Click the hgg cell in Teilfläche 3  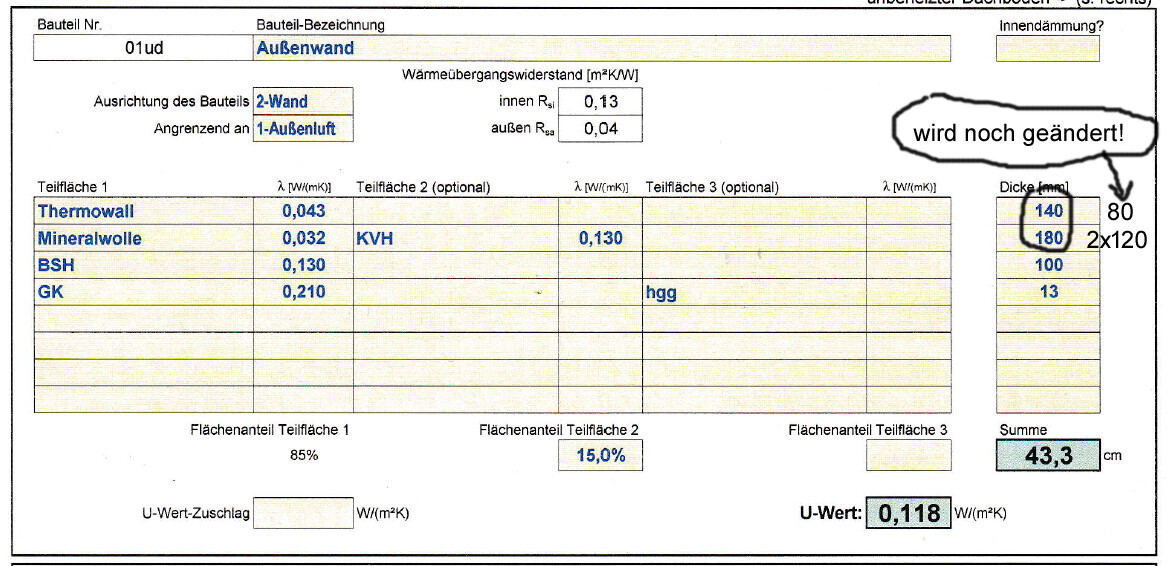click(x=754, y=292)
